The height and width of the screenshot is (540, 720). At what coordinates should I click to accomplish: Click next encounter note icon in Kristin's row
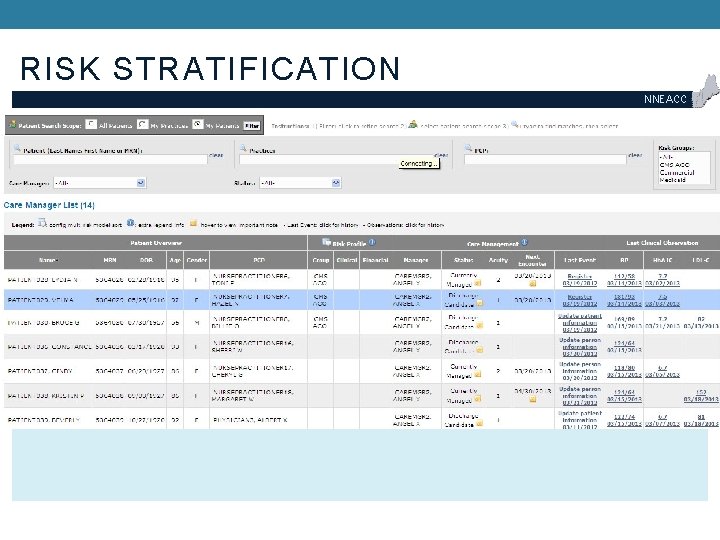533,399
